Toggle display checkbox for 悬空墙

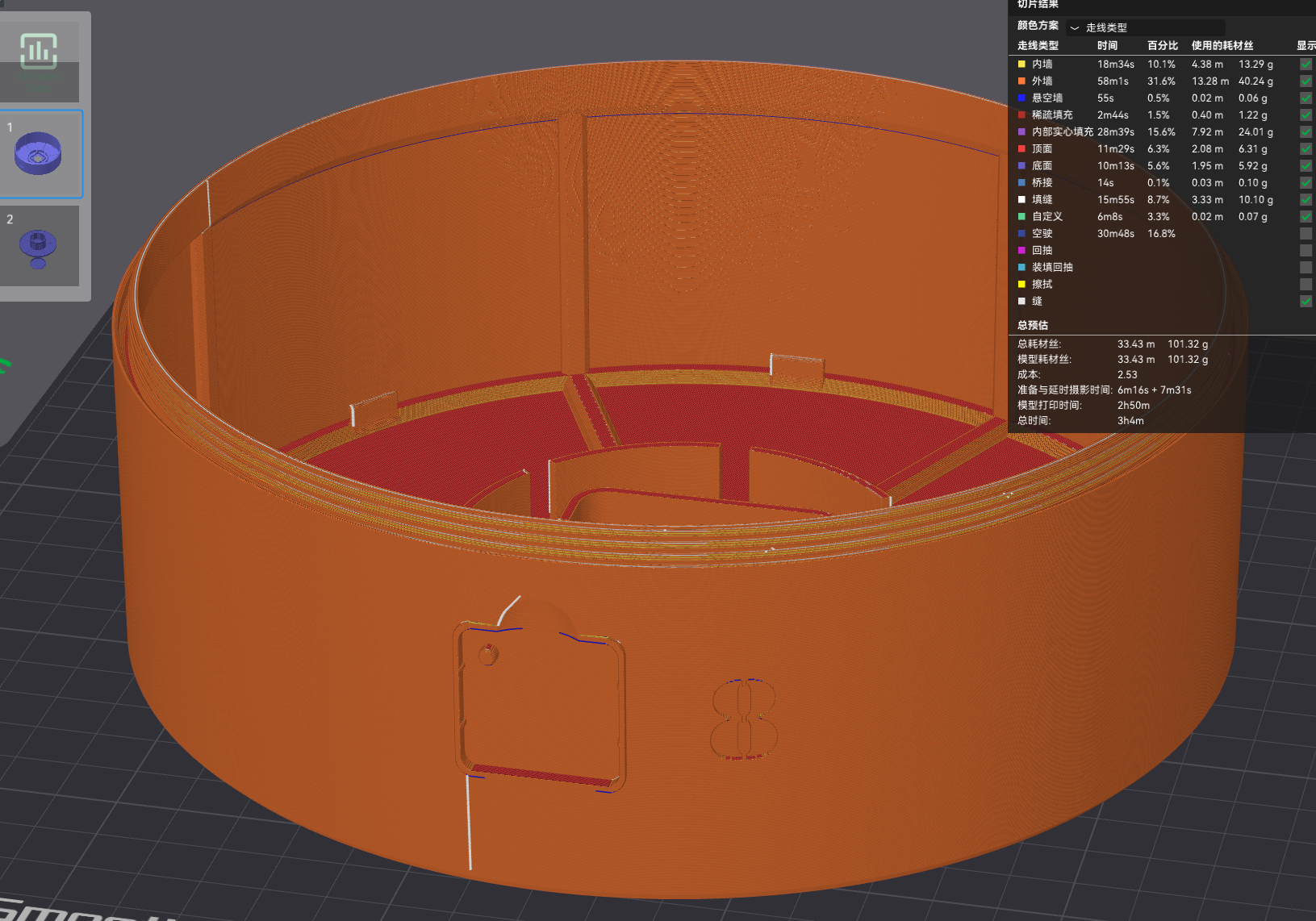[x=1306, y=98]
